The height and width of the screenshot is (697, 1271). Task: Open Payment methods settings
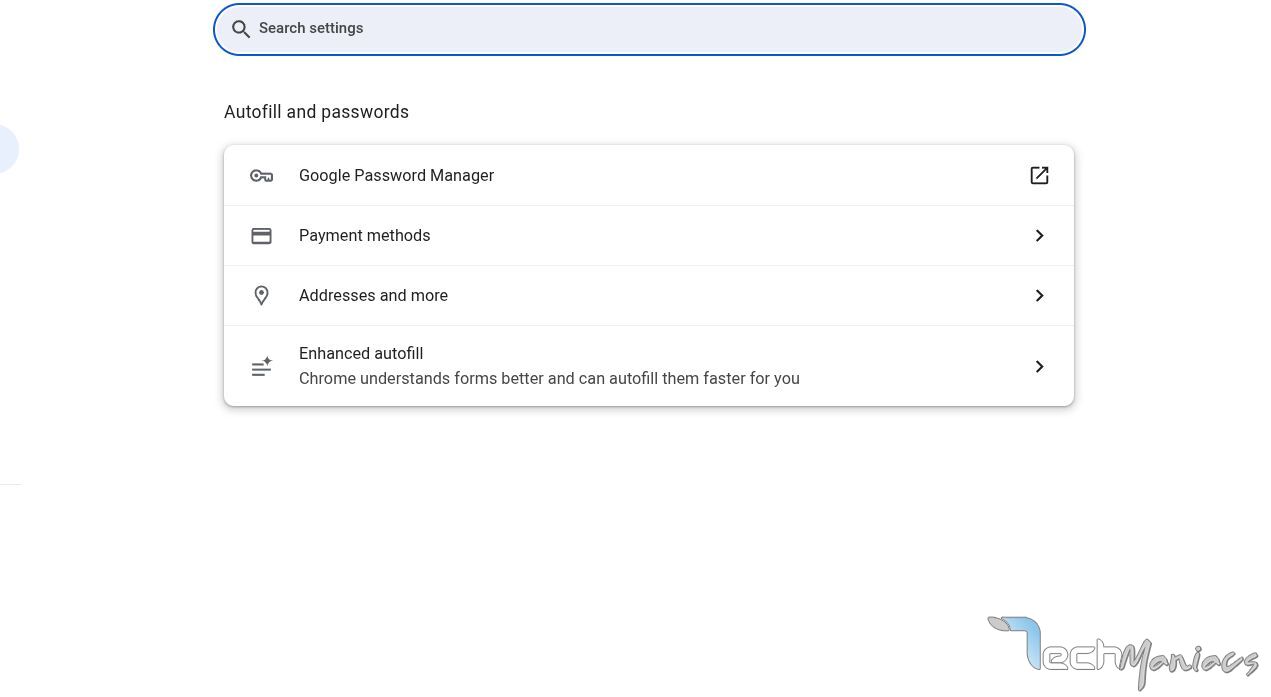[364, 236]
